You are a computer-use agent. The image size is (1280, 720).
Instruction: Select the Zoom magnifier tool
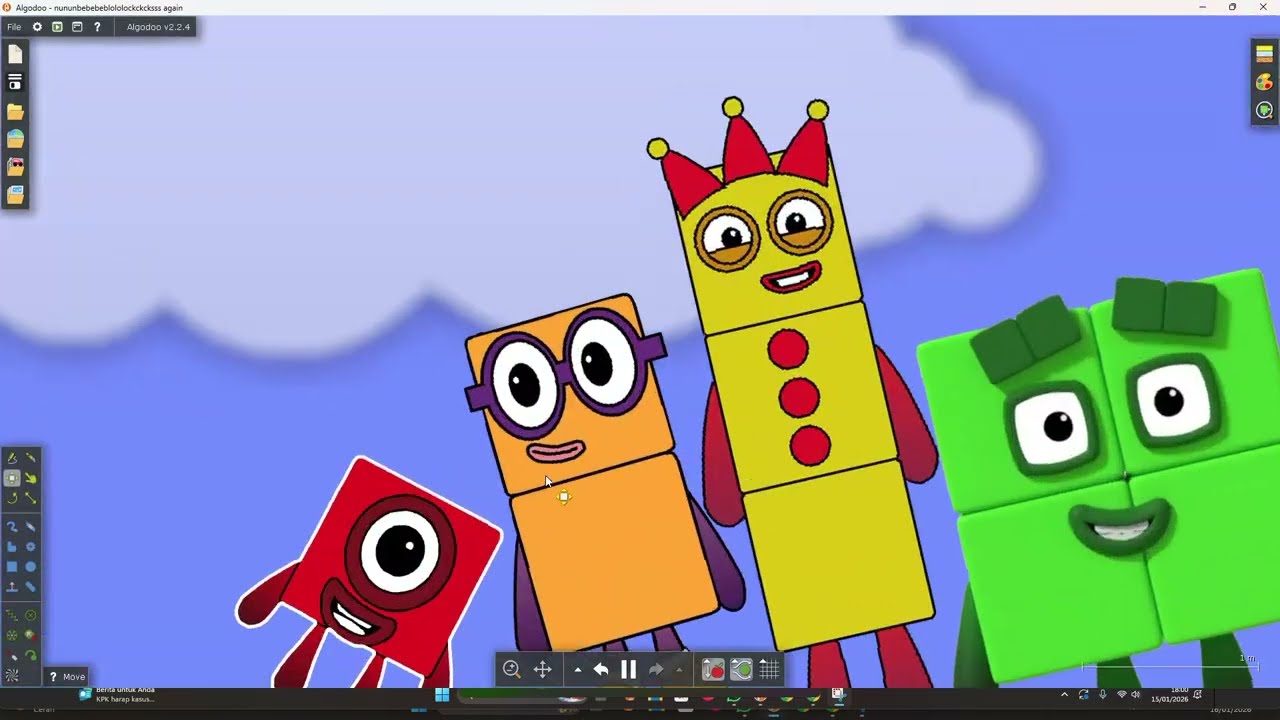(512, 669)
